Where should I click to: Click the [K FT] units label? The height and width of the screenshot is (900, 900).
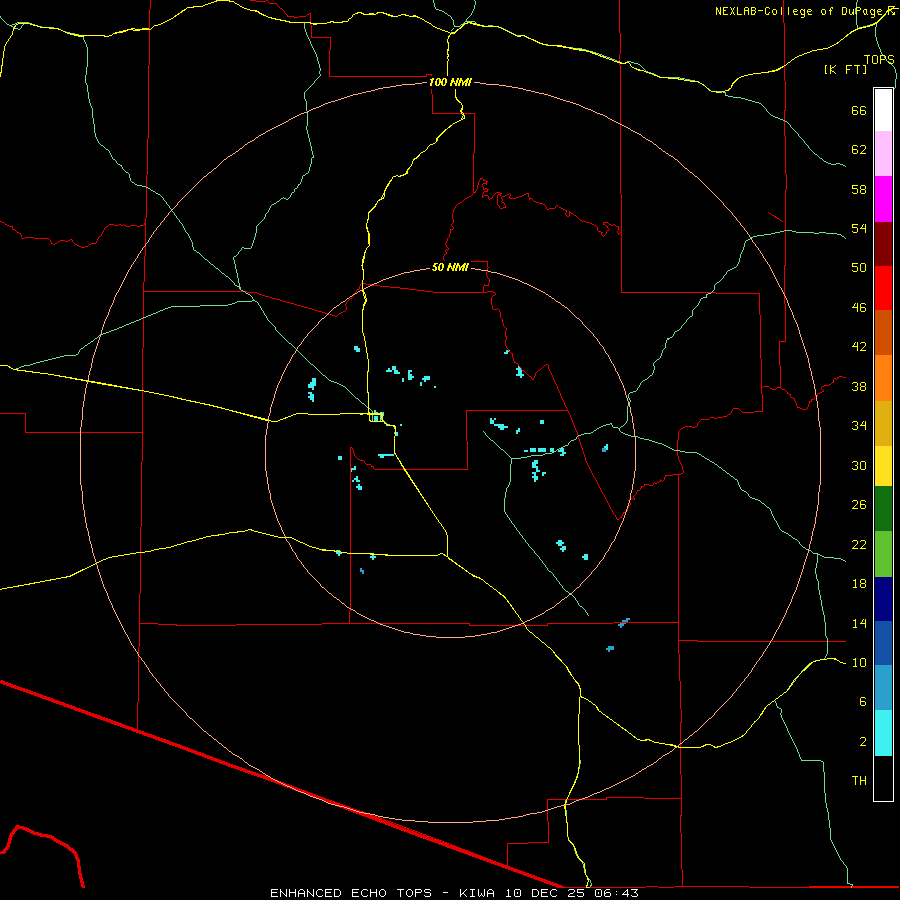coord(845,69)
